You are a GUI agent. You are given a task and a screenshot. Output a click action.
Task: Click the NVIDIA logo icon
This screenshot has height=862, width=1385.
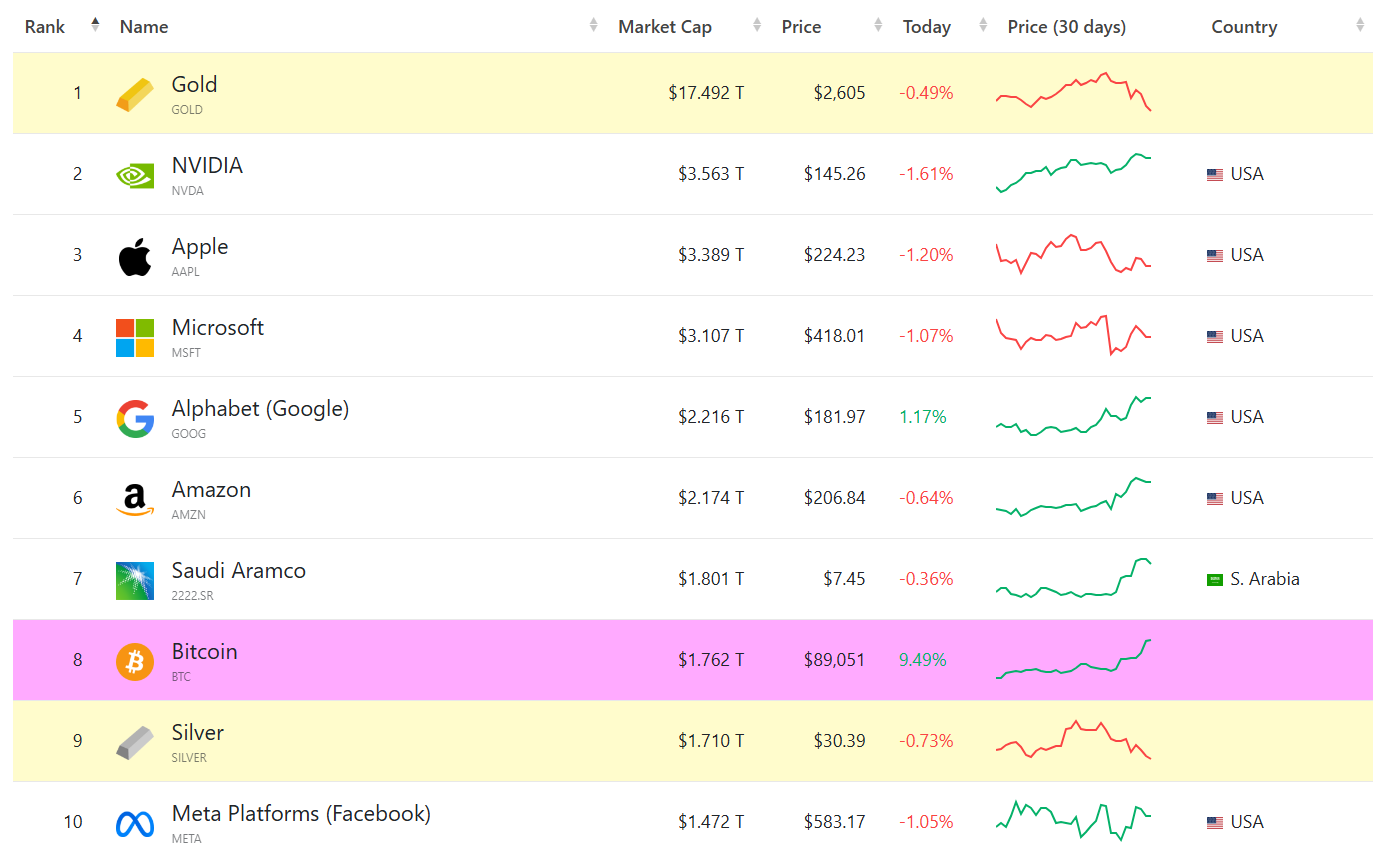tap(135, 176)
